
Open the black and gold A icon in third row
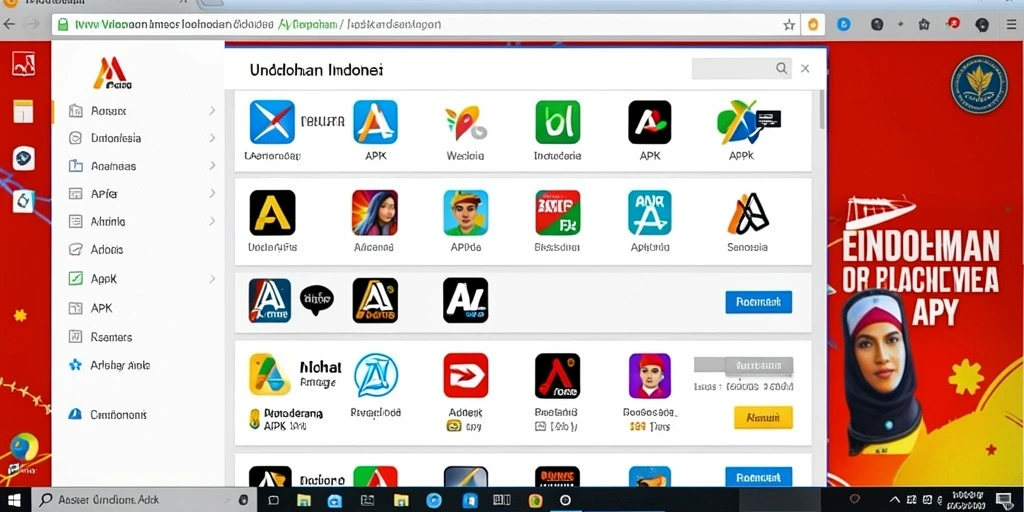coord(375,300)
